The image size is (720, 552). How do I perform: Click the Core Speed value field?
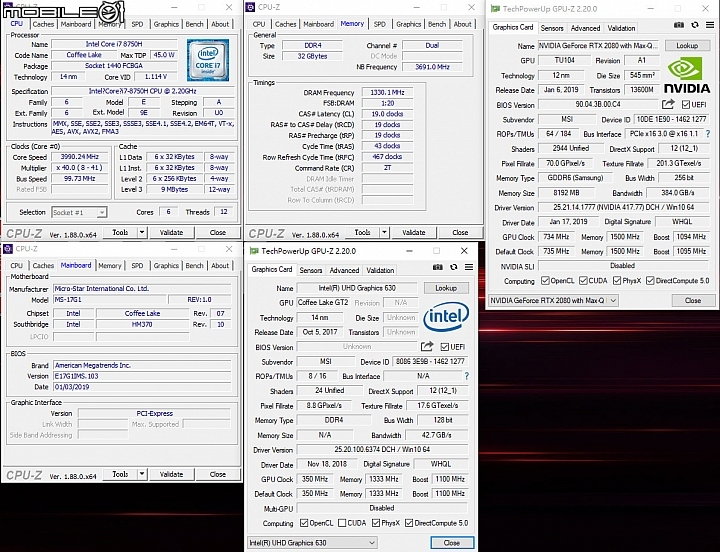pos(79,157)
